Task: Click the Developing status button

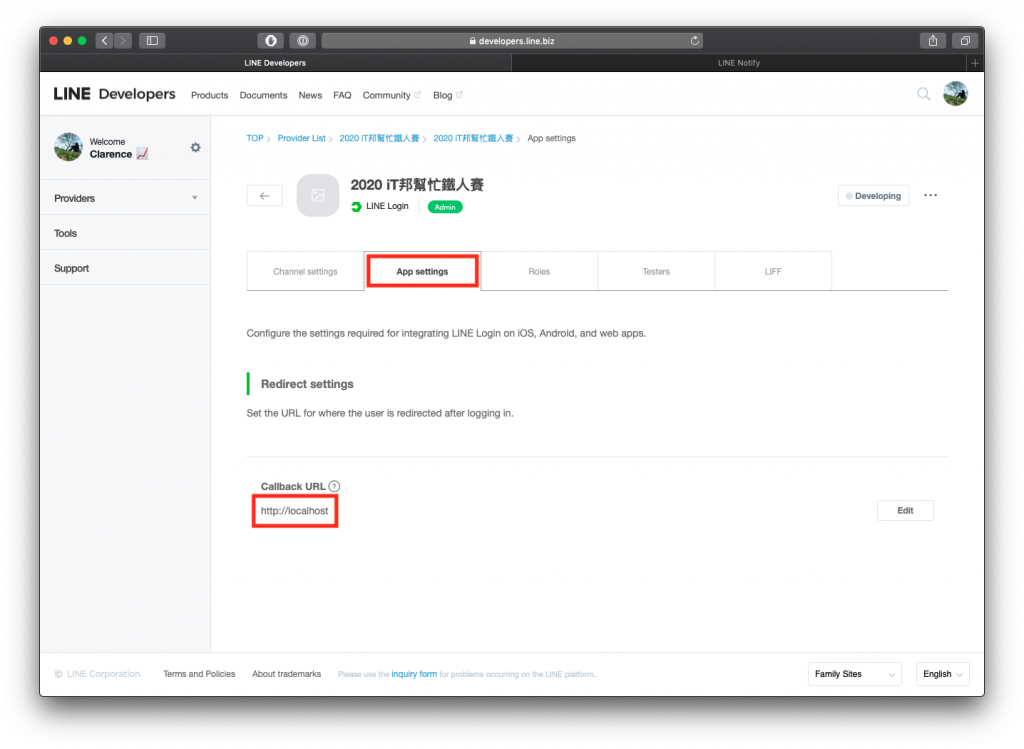Action: (873, 196)
